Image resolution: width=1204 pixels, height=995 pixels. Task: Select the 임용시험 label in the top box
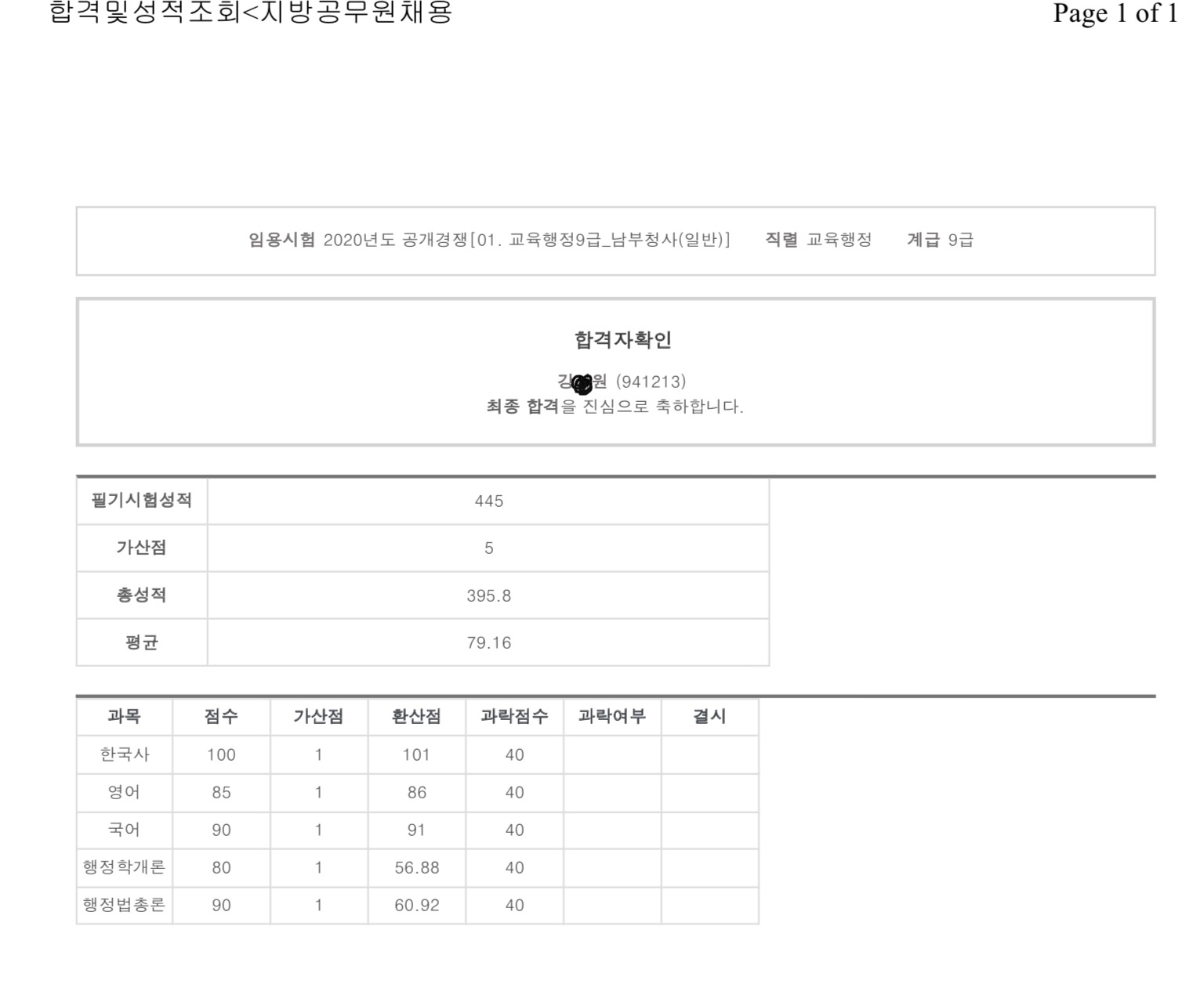click(x=281, y=240)
